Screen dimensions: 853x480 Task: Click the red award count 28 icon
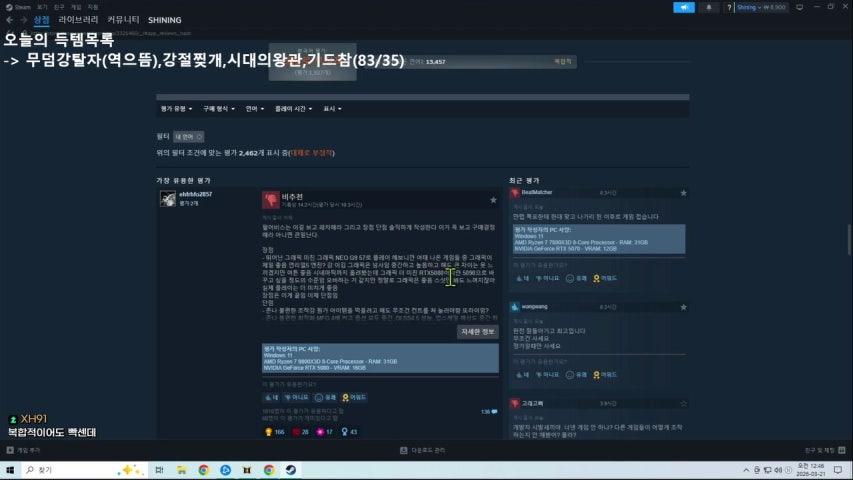coord(296,432)
